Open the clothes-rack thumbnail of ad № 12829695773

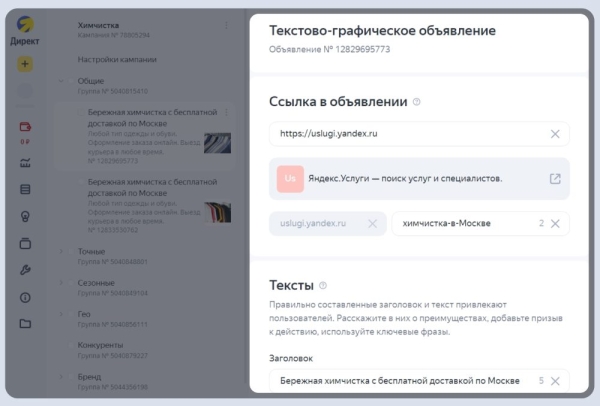(x=217, y=143)
